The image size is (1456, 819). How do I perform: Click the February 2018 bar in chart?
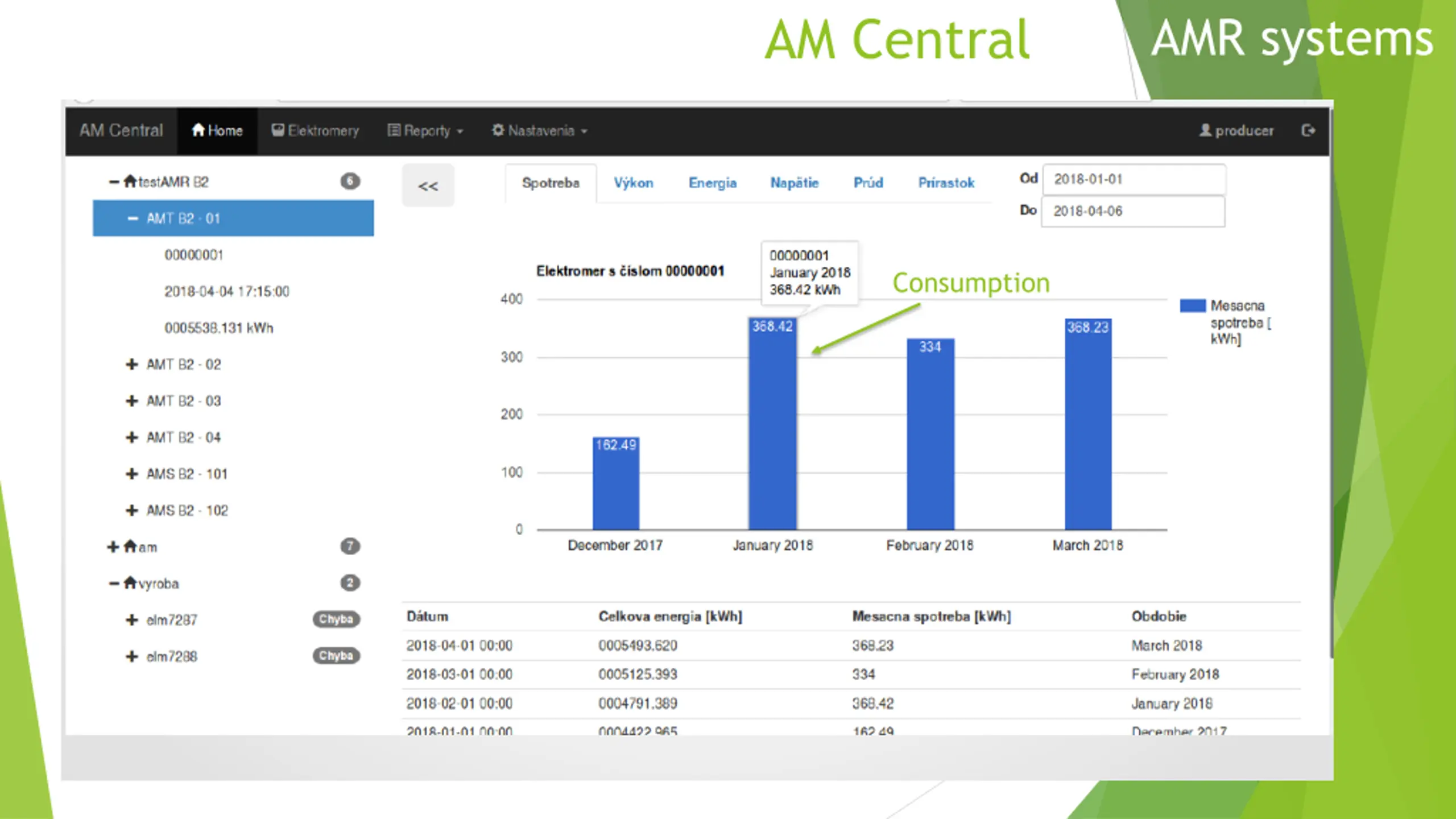[930, 435]
